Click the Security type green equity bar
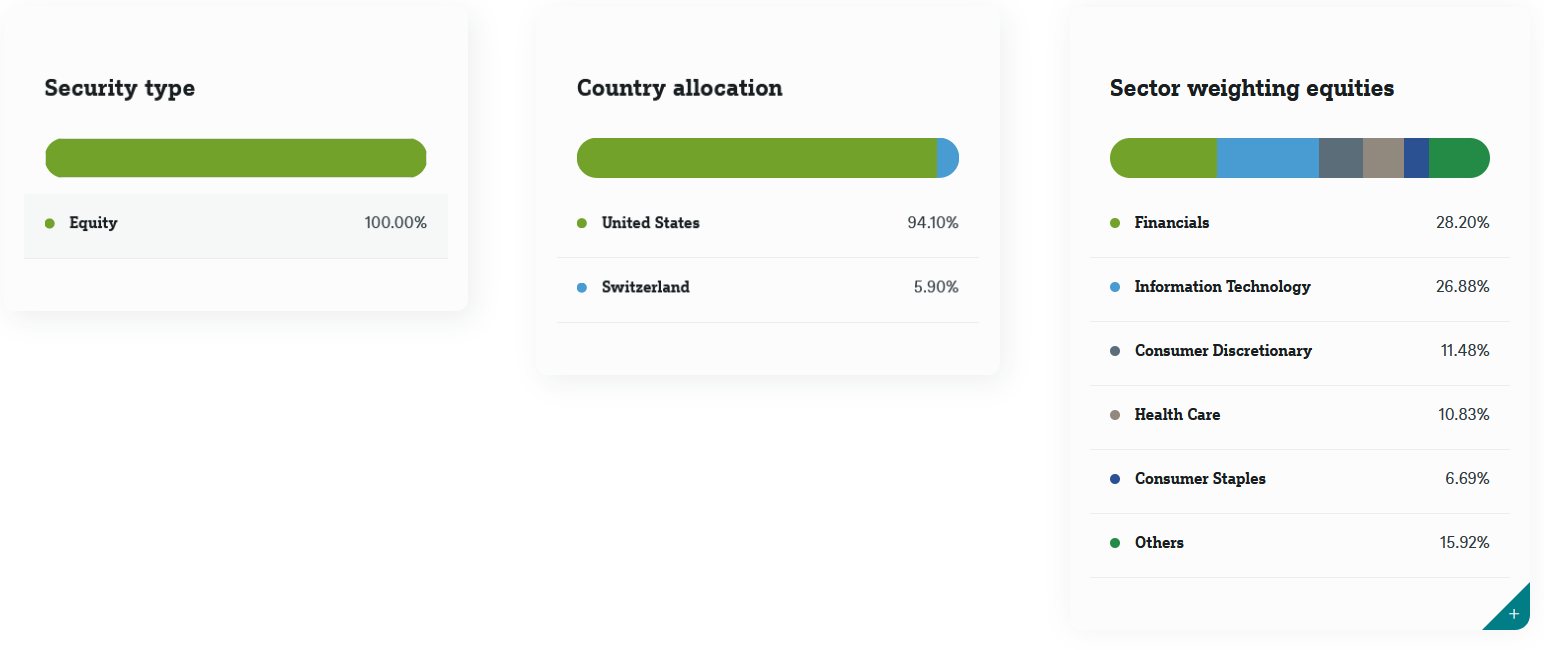1544x650 pixels. pyautogui.click(x=236, y=158)
